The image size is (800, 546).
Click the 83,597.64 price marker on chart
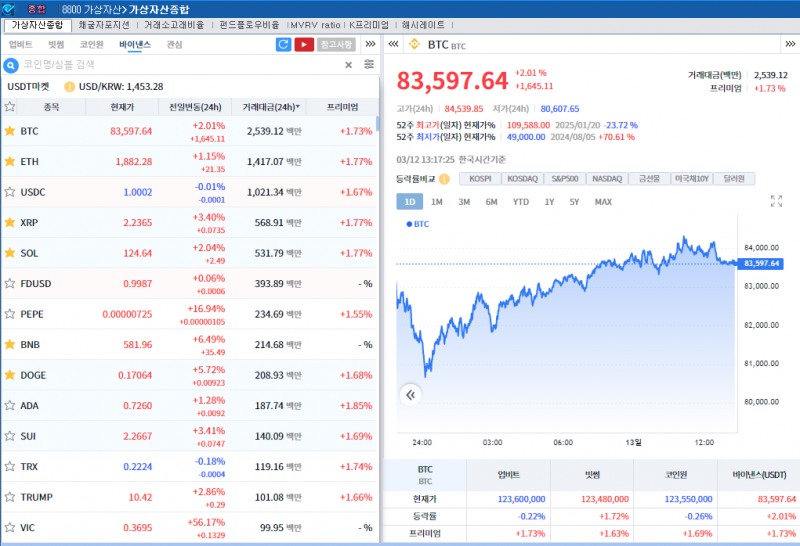tap(761, 263)
